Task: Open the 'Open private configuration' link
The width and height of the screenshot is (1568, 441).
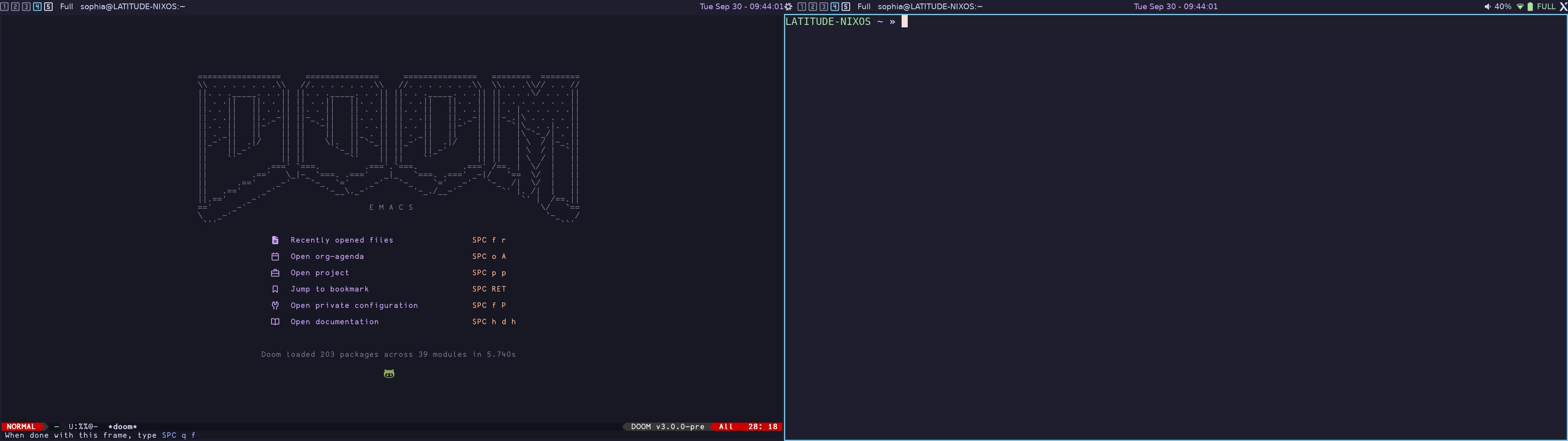Action: [354, 306]
